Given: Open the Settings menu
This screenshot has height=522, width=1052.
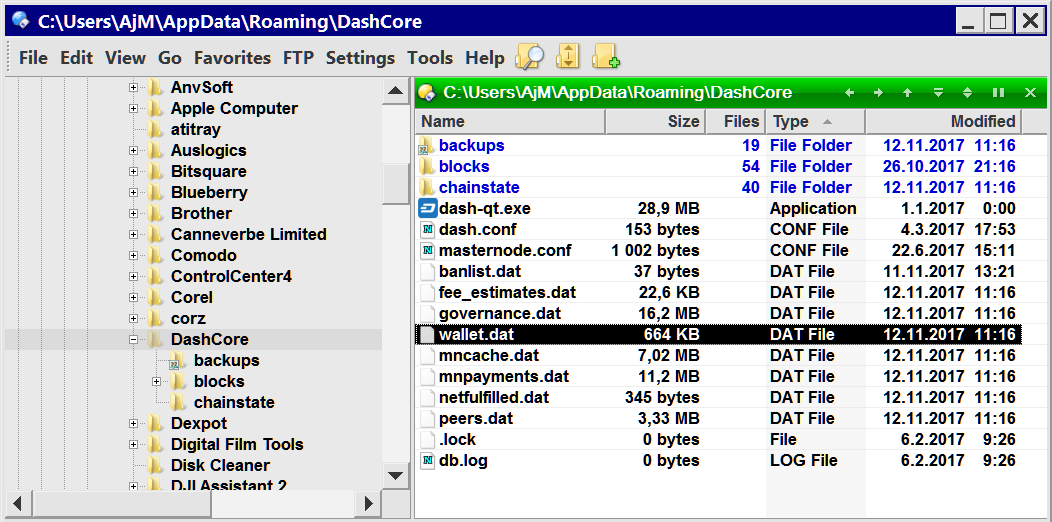Looking at the screenshot, I should [360, 58].
